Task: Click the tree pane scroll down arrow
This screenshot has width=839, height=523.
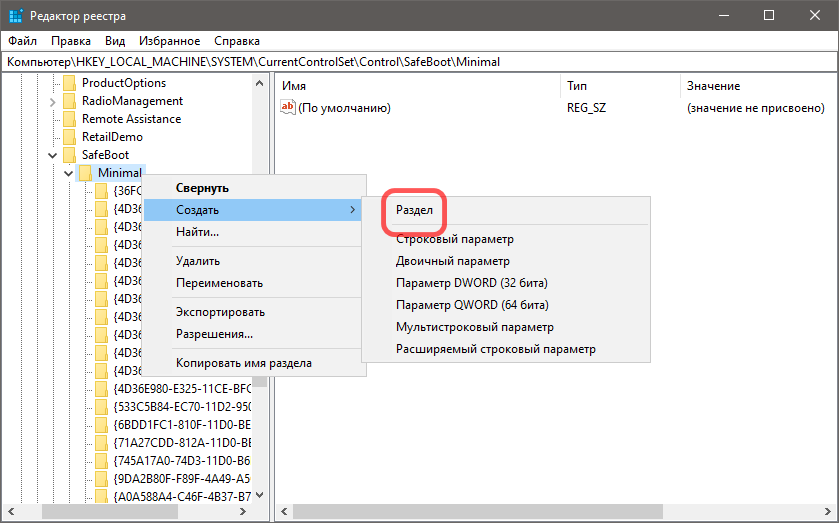Action: click(260, 494)
